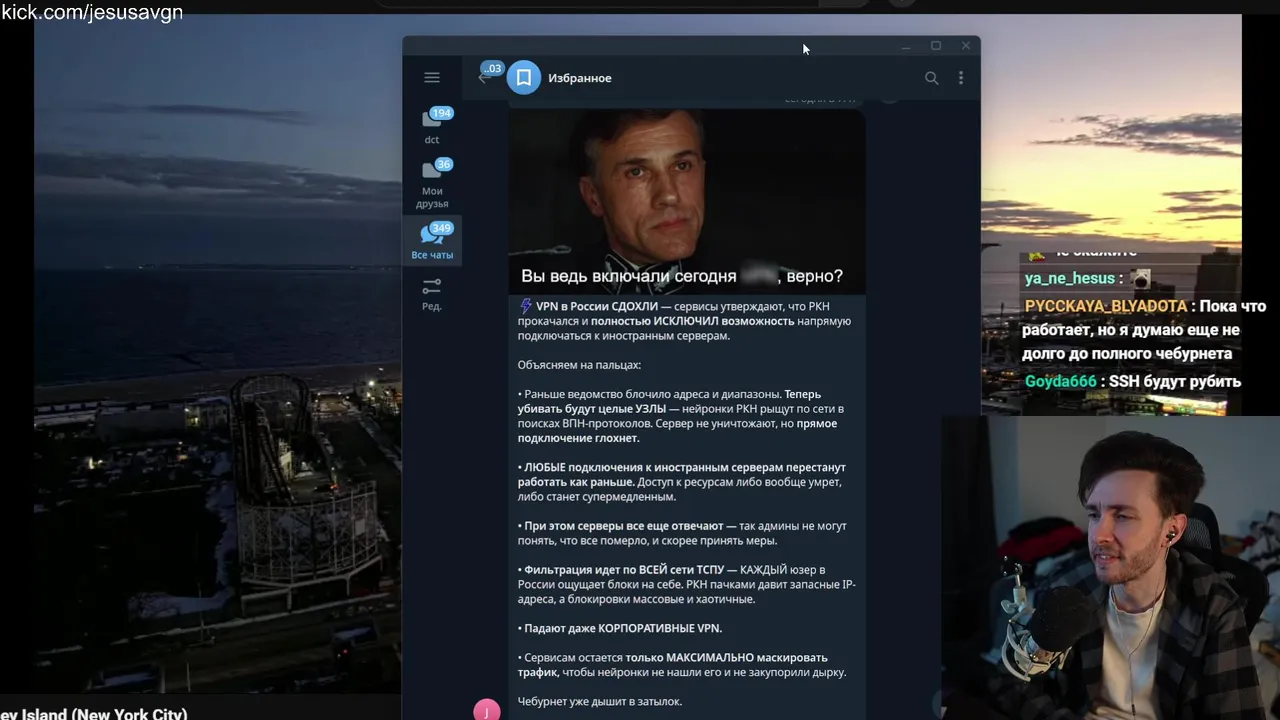The image size is (1280, 720).
Task: Open the dct chat folder
Action: [x=432, y=126]
